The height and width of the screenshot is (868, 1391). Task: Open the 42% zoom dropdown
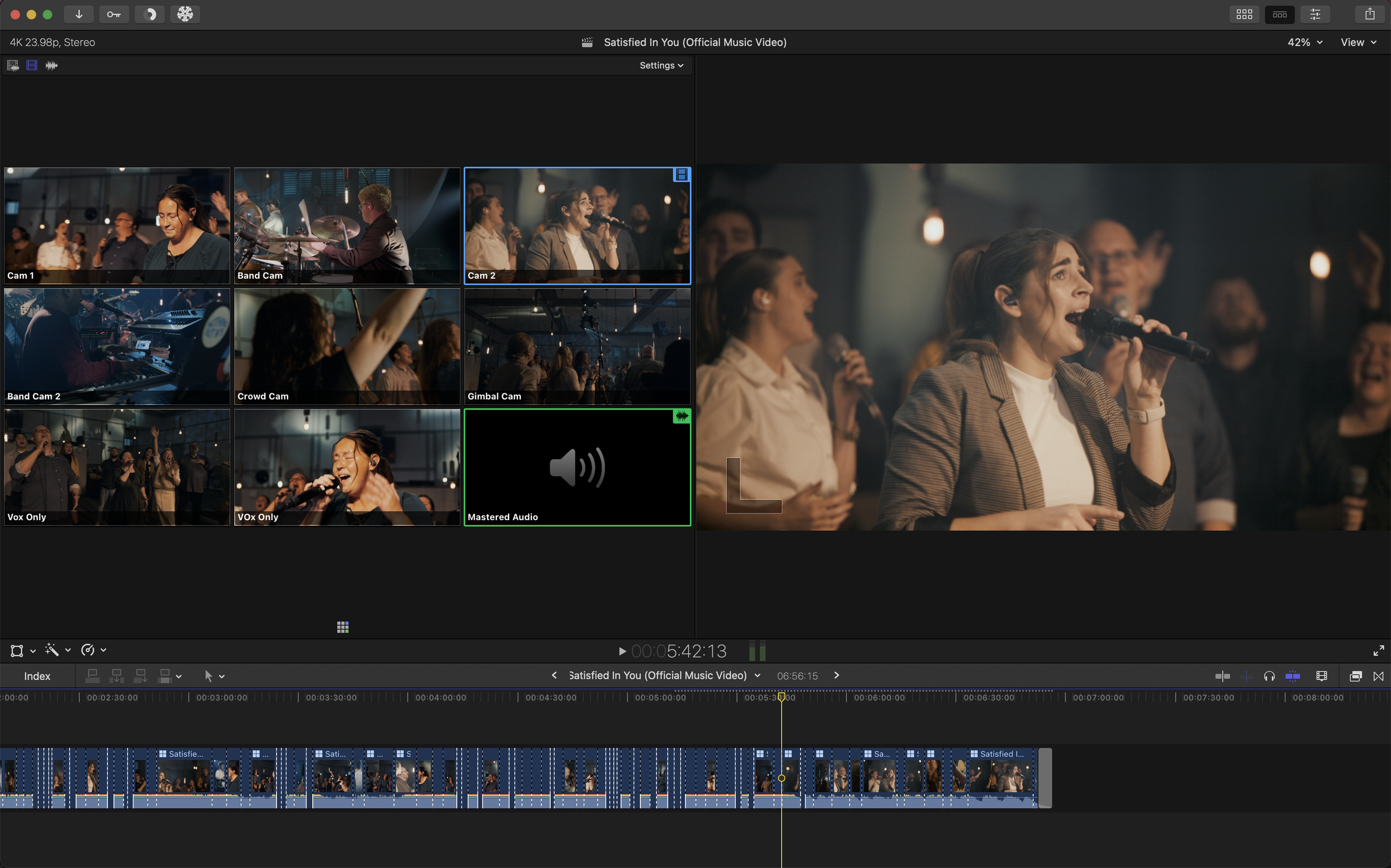(1304, 42)
